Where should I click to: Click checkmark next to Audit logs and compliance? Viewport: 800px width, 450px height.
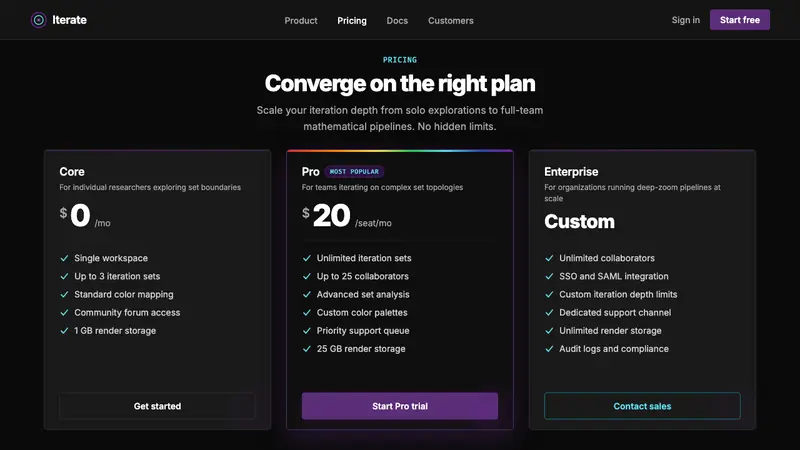coord(549,349)
